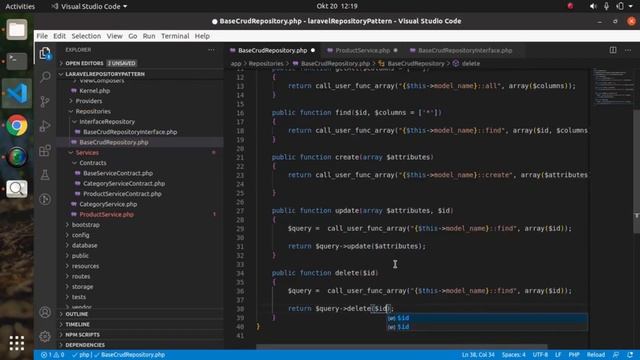Click the bottom timeline app icon in activity bar
Image resolution: width=640 pixels, height=360 pixels.
point(45,199)
